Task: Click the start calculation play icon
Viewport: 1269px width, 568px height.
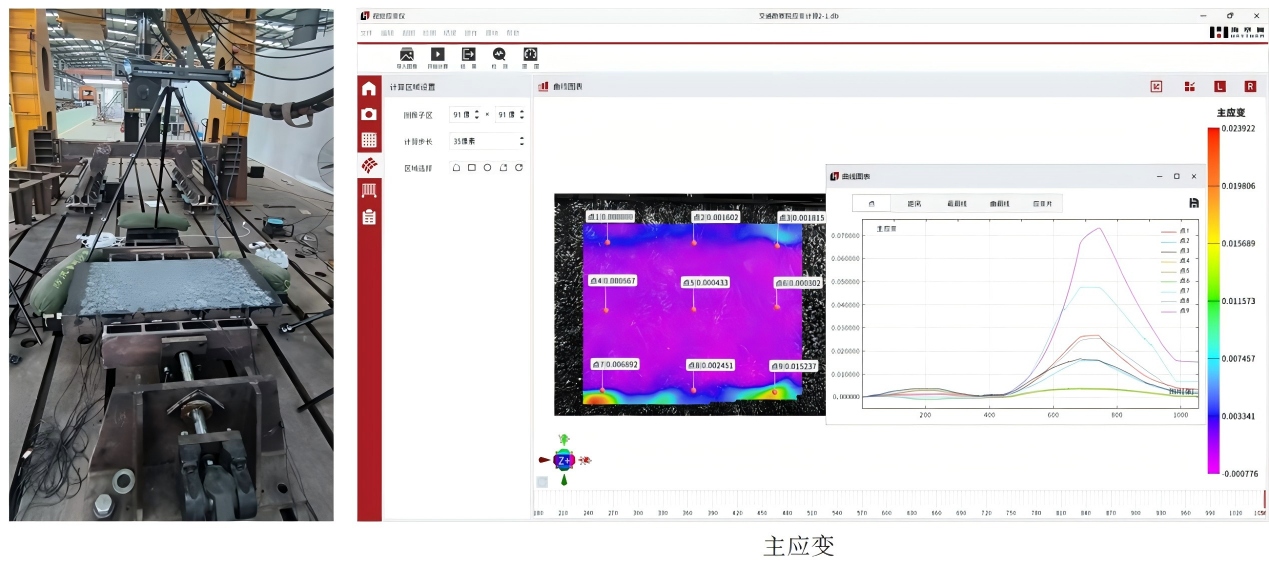Action: pyautogui.click(x=437, y=55)
